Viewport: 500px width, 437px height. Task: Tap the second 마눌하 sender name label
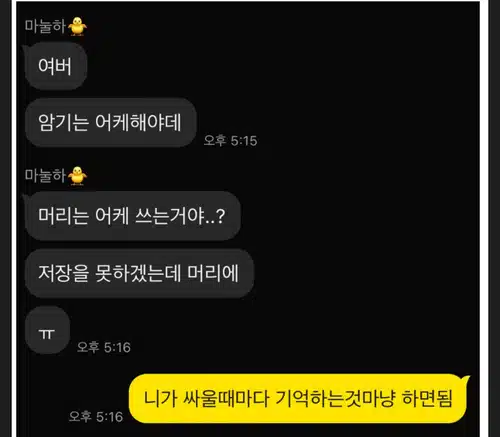[x=45, y=176]
